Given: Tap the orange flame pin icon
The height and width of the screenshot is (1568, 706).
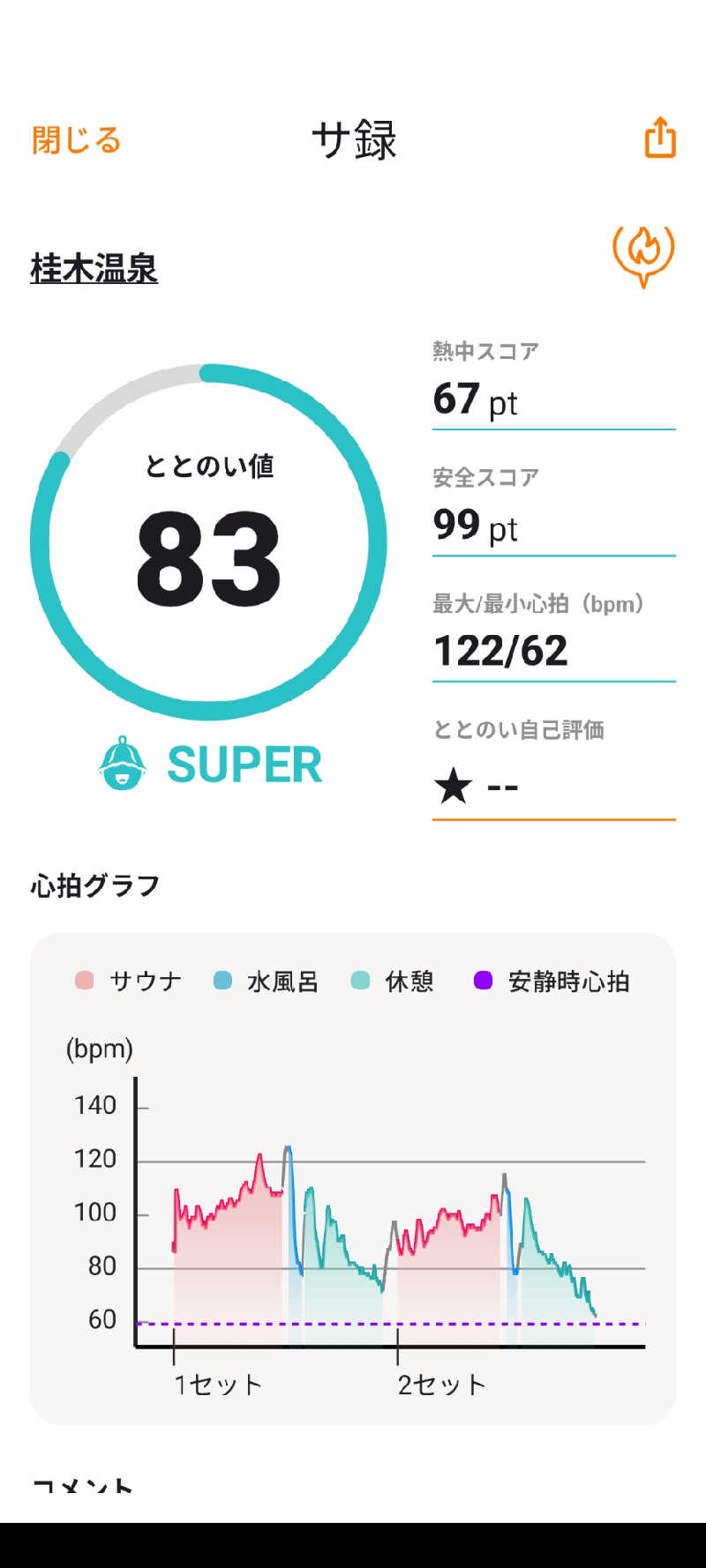Looking at the screenshot, I should [x=643, y=255].
